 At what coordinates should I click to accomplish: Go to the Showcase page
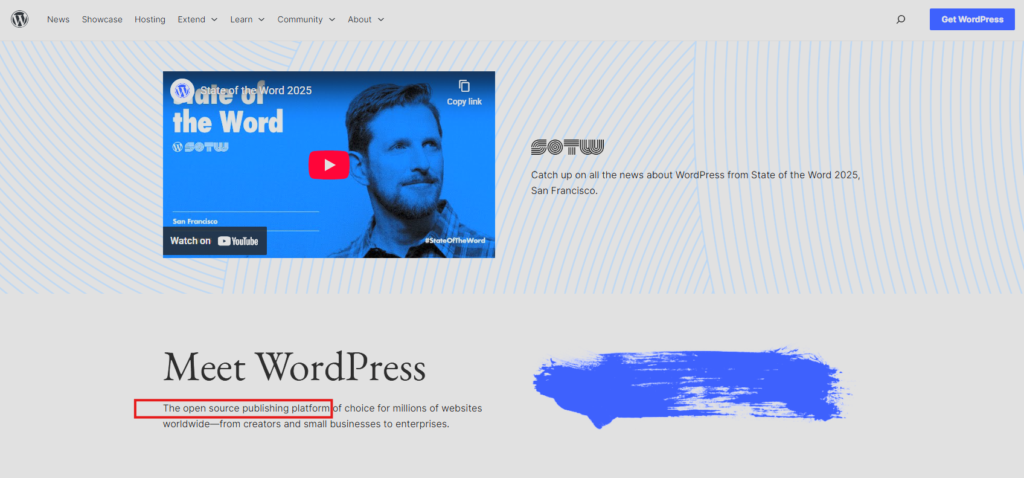click(x=102, y=20)
